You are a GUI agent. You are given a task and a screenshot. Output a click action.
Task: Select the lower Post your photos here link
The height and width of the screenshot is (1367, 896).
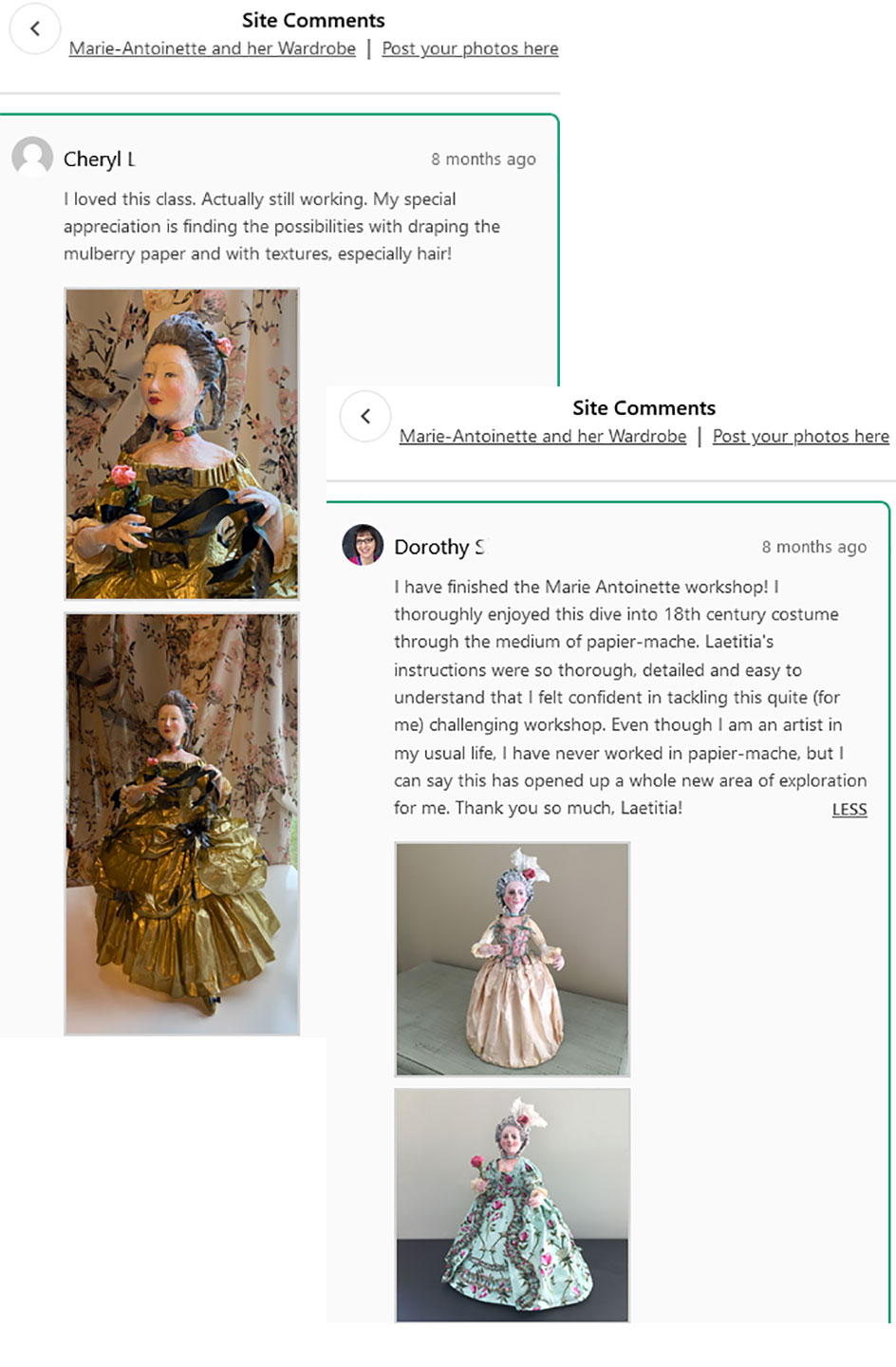pyautogui.click(x=800, y=436)
